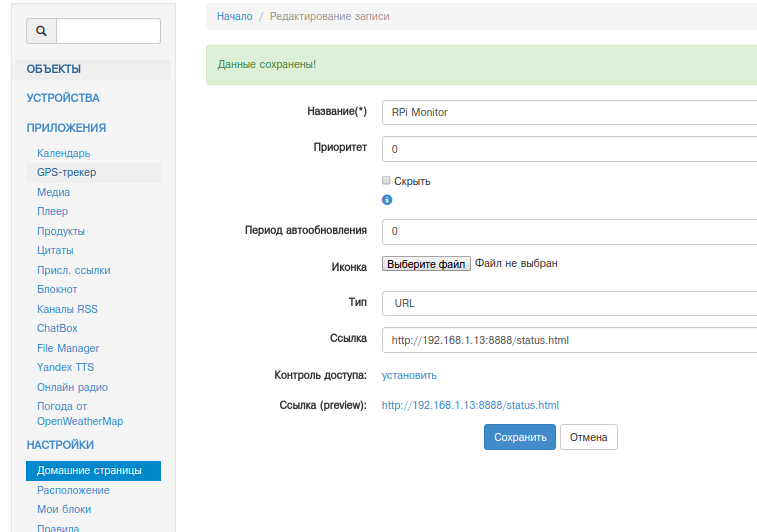757x532 pixels.
Task: Open the установить access control link
Action: click(x=409, y=375)
